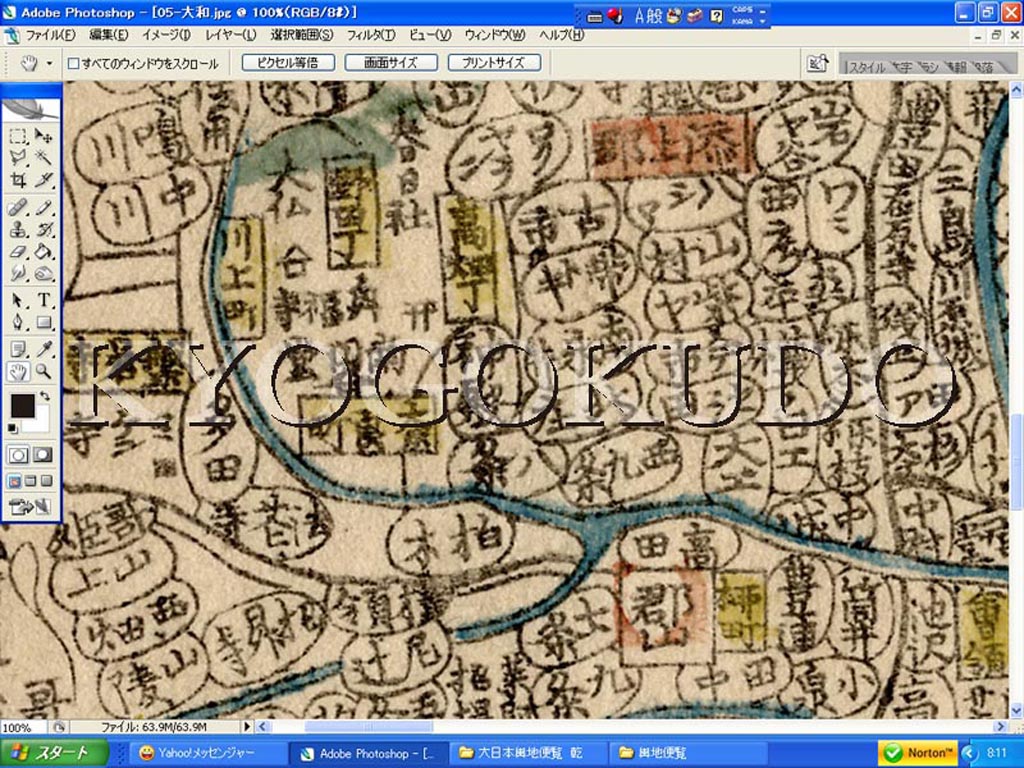This screenshot has height=768, width=1024.
Task: Click the horizontal scrollbar thumb
Action: [x=369, y=726]
